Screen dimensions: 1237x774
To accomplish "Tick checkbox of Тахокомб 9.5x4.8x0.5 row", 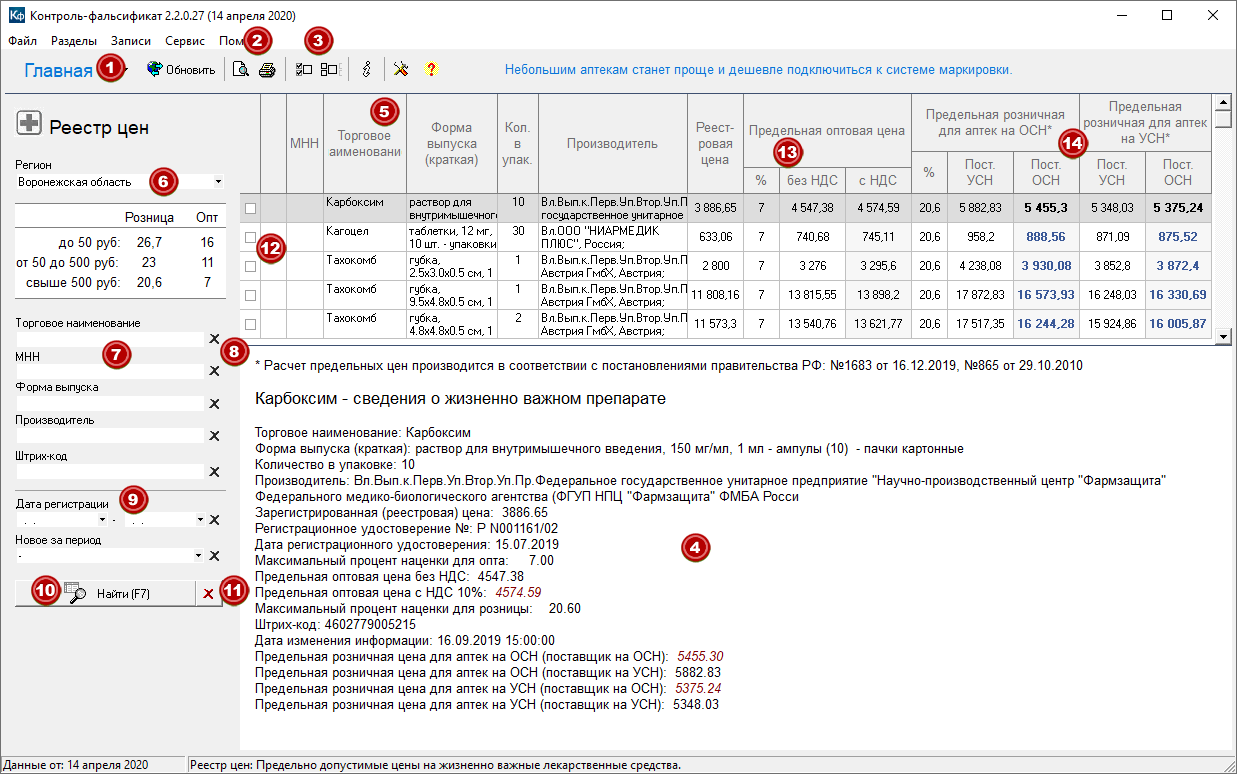I will pyautogui.click(x=251, y=295).
